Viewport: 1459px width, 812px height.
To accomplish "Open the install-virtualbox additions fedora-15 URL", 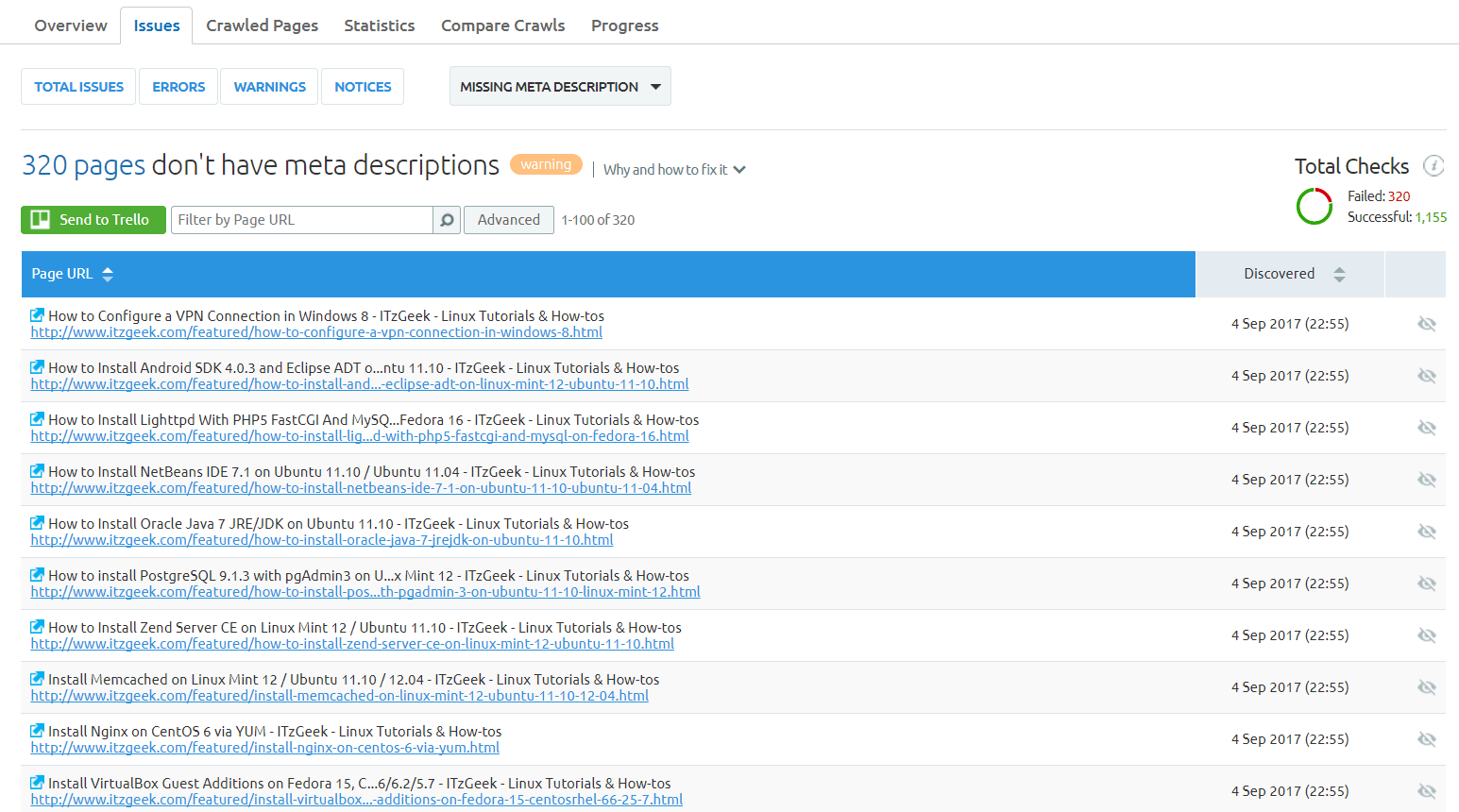I will [x=357, y=800].
